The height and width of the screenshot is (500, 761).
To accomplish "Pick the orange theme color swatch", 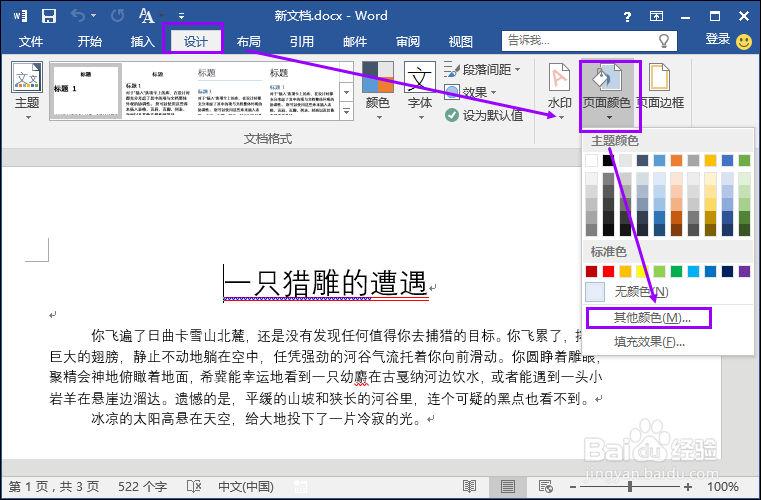I will pos(677,160).
